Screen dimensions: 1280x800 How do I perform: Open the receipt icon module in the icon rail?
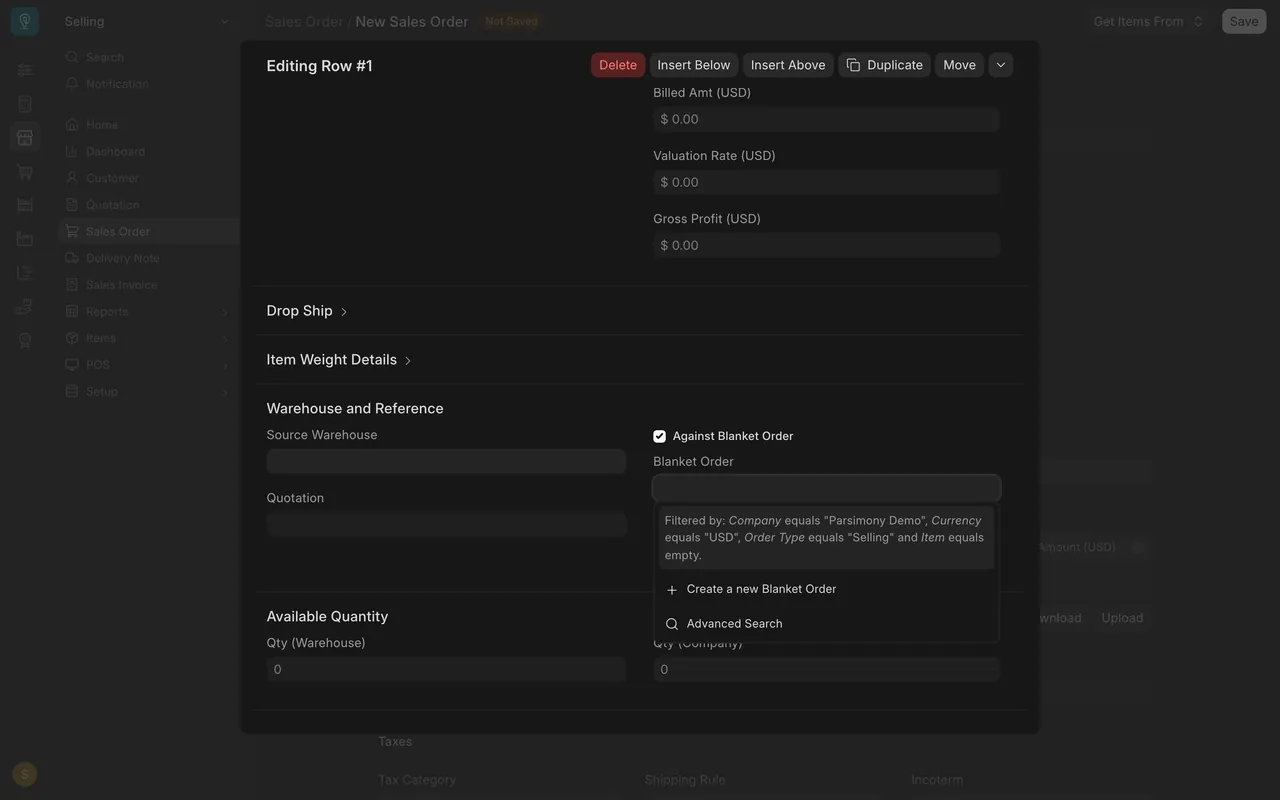pos(25,104)
